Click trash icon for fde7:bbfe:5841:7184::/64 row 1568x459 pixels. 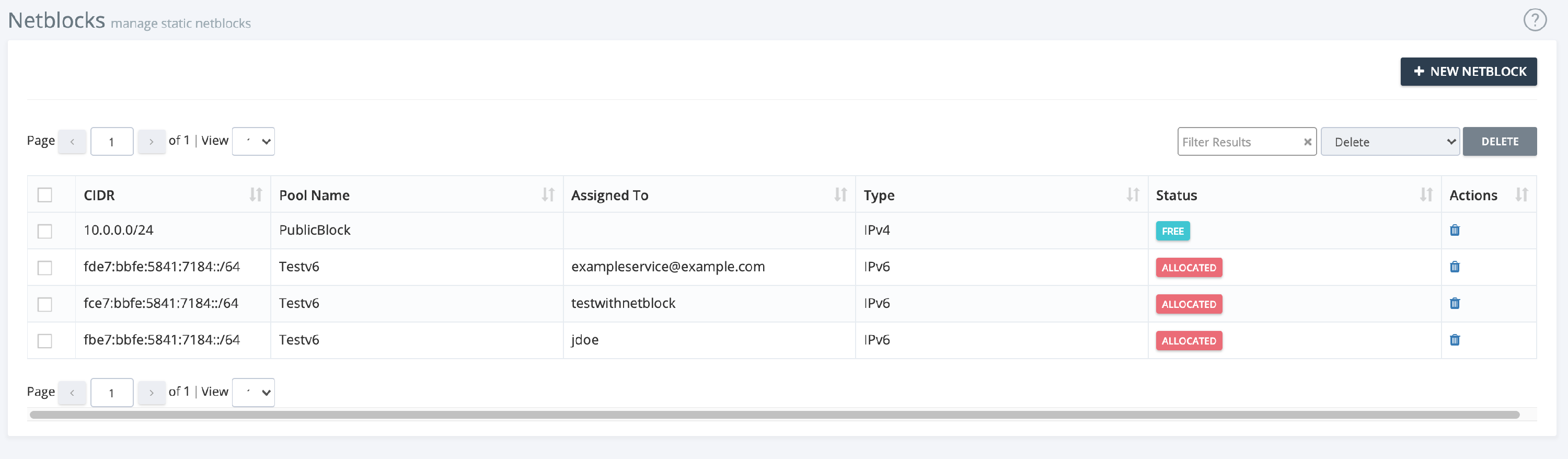pos(1455,267)
